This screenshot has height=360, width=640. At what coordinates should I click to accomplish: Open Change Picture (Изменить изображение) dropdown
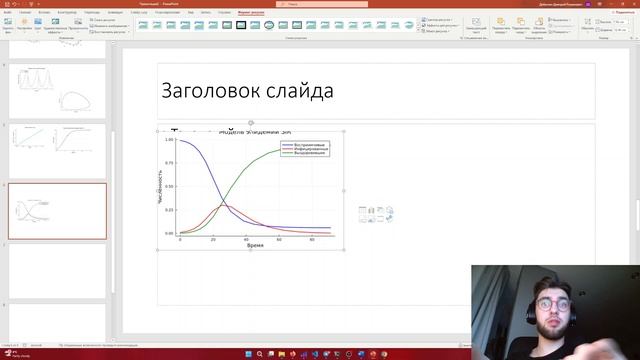[x=109, y=26]
